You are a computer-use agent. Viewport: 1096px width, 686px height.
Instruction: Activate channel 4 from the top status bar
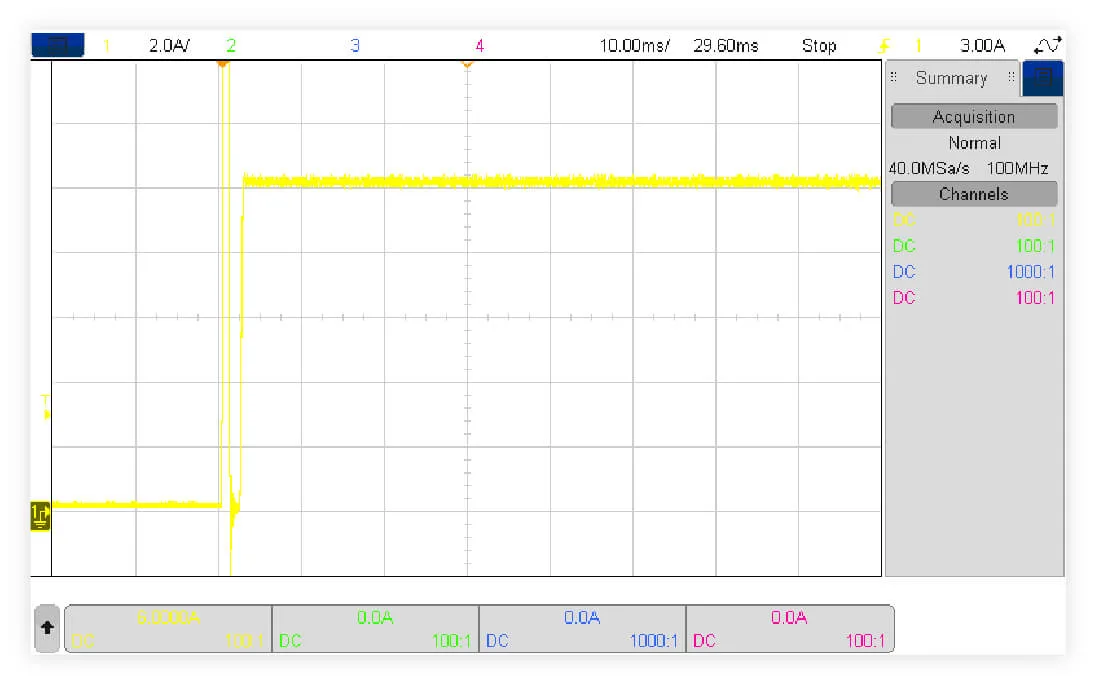(479, 45)
